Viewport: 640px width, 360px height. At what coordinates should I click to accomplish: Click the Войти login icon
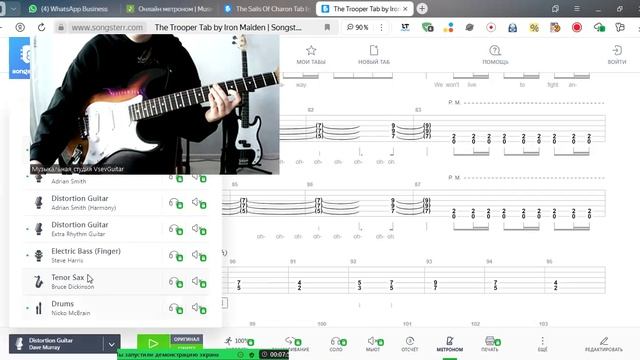(x=617, y=51)
